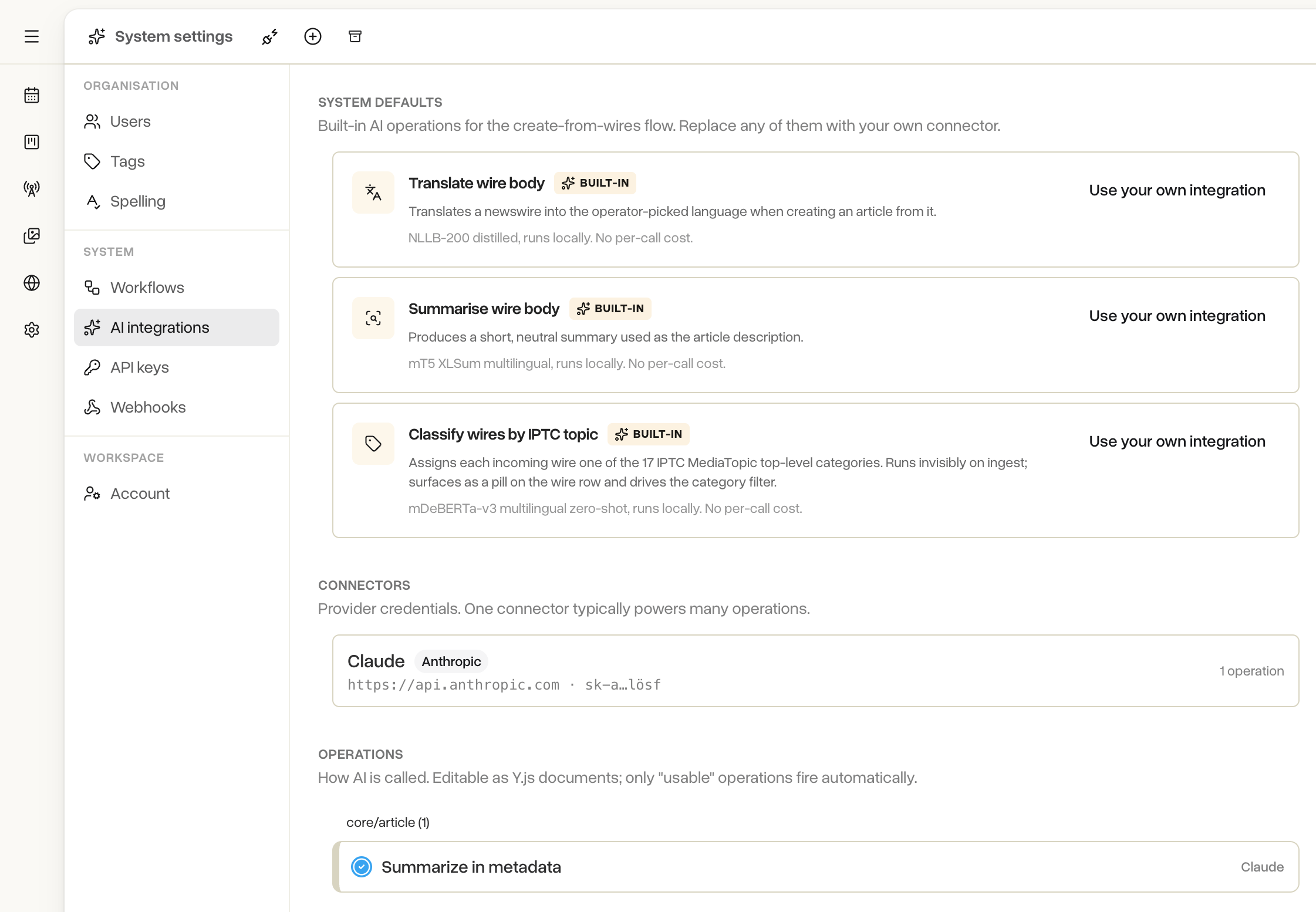Click the Account user-cog icon

point(92,494)
